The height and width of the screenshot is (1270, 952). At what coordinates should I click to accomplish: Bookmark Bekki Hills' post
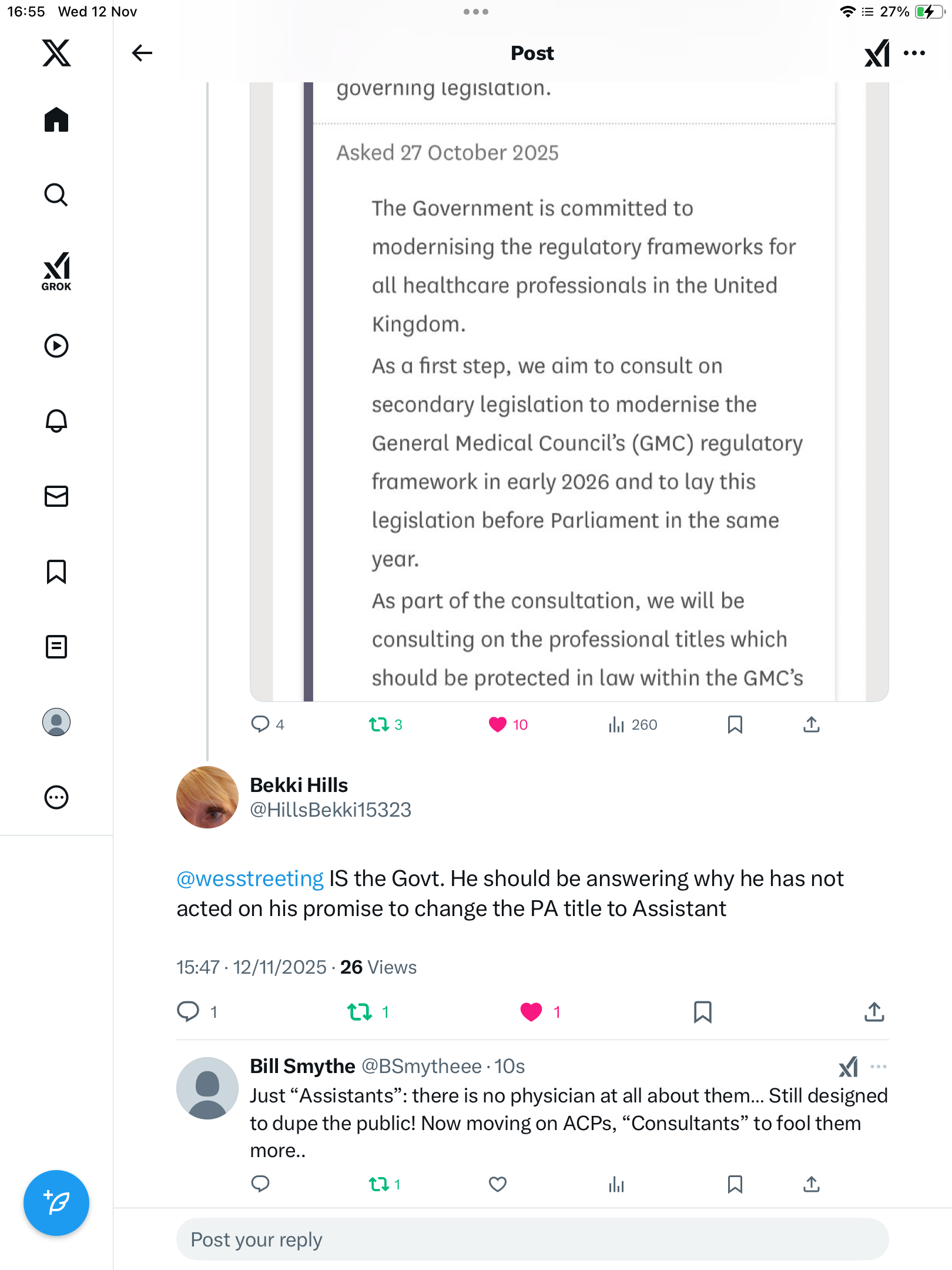[702, 1011]
